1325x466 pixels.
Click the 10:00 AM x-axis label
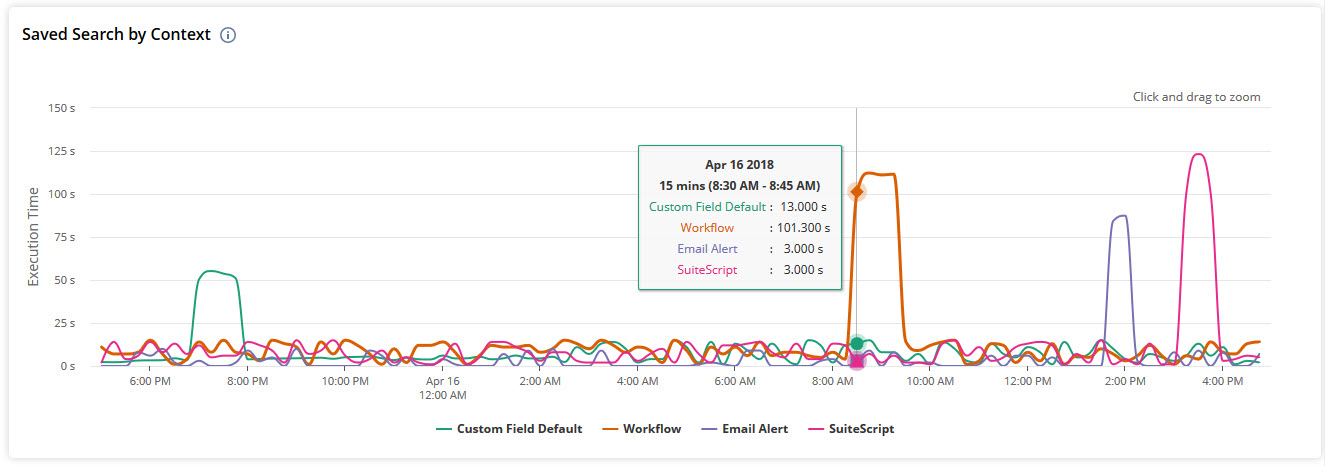(930, 382)
